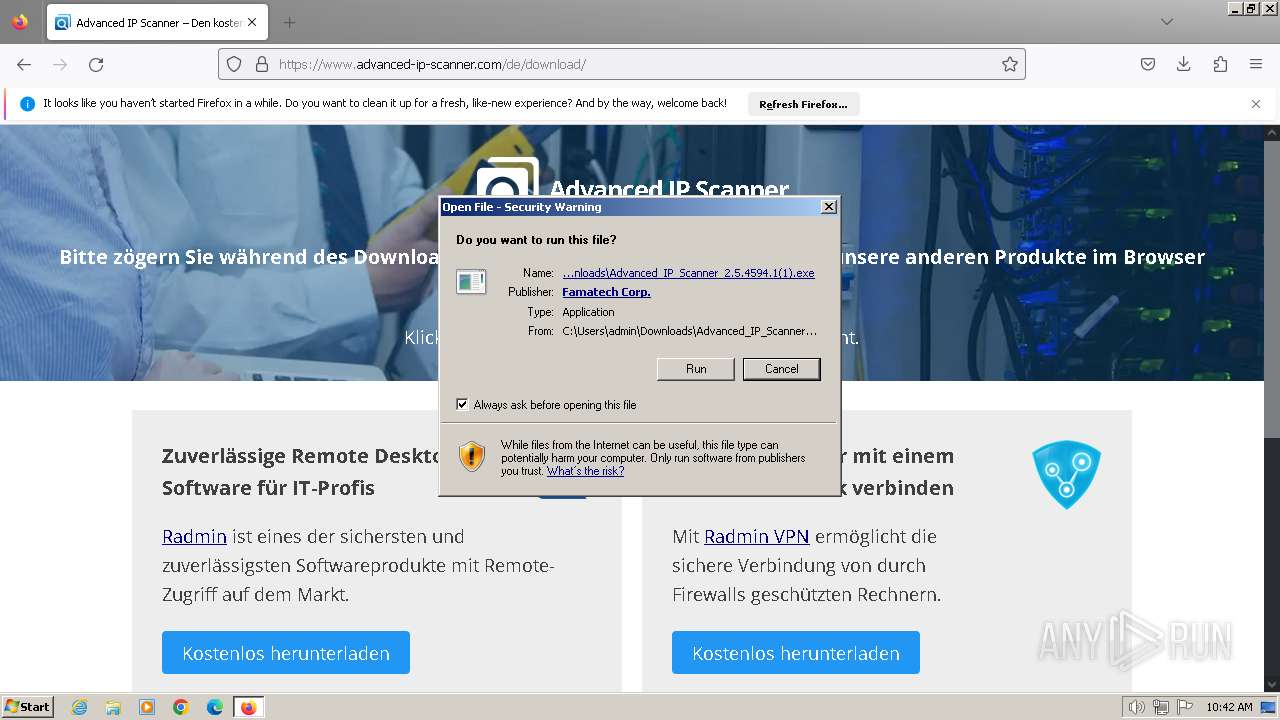Click the Advanced IP Scanner page logo
This screenshot has height=720, width=1280.
tap(507, 178)
